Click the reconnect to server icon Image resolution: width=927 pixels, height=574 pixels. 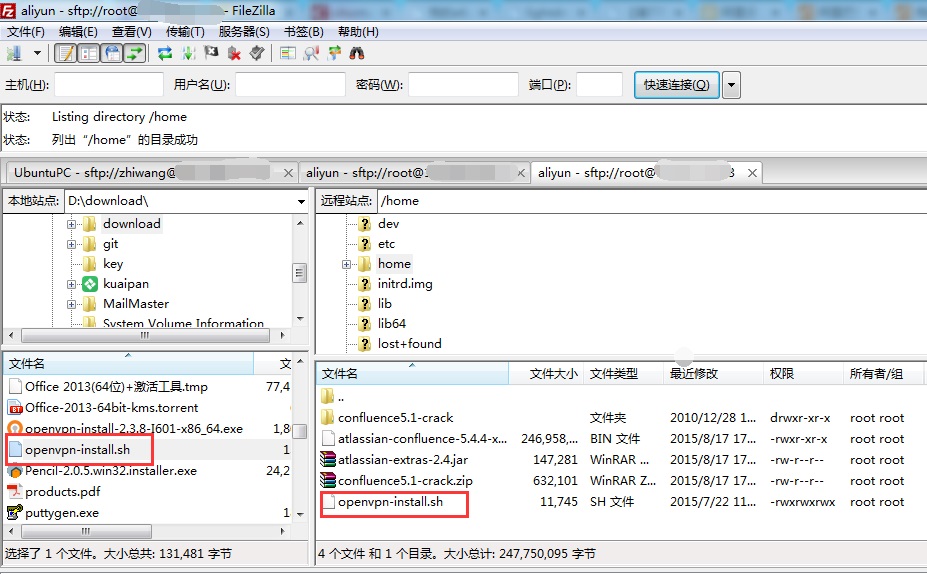(257, 53)
